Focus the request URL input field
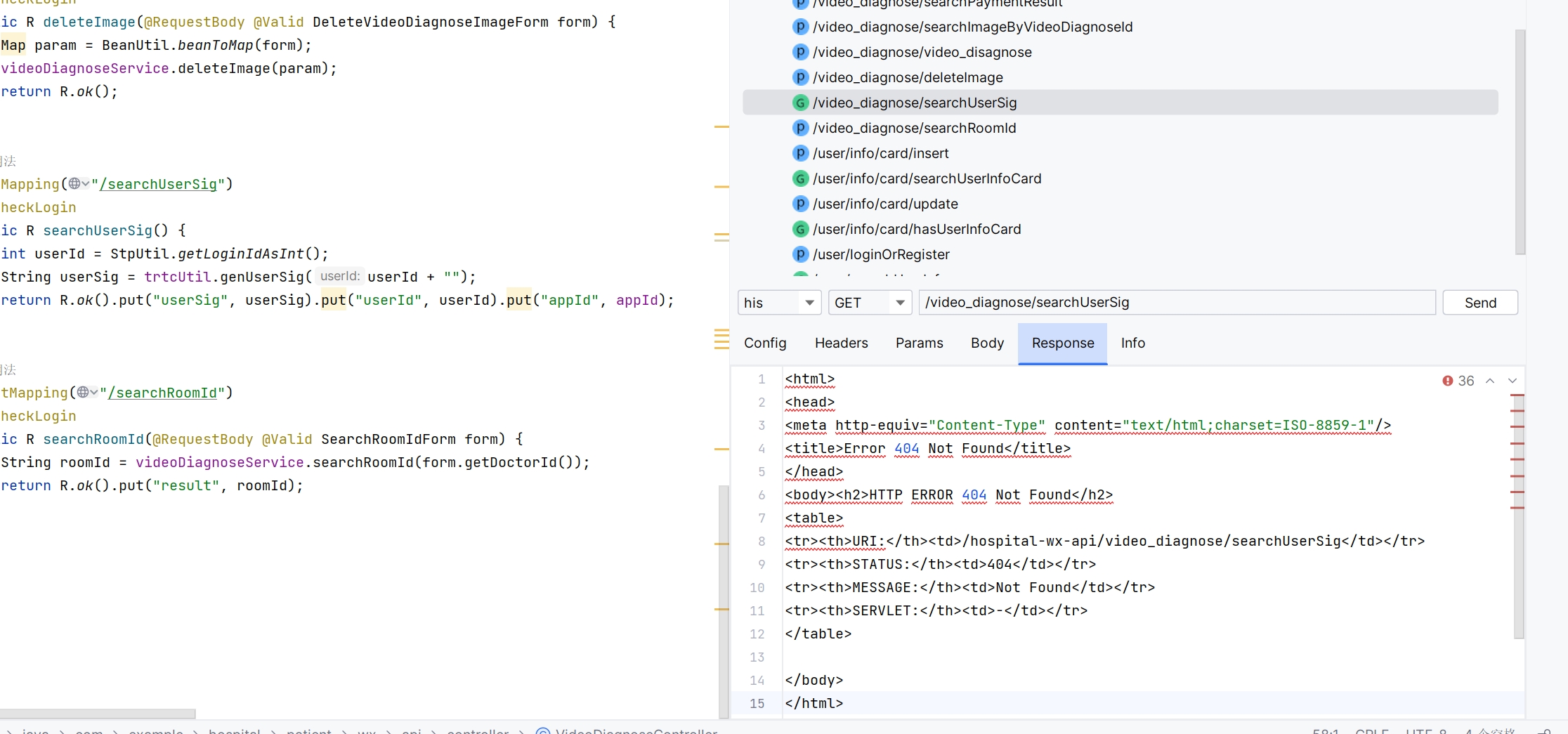The width and height of the screenshot is (1568, 734). (1177, 303)
